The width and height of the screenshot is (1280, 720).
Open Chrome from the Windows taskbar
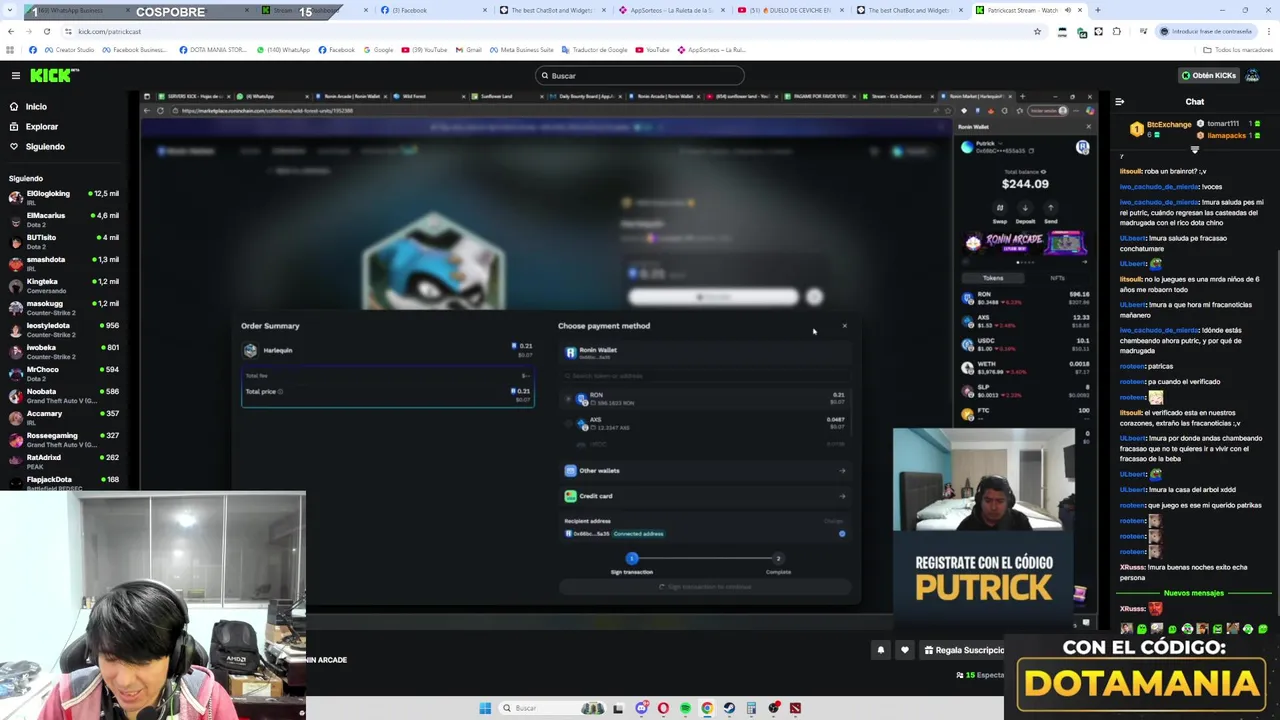[x=707, y=708]
